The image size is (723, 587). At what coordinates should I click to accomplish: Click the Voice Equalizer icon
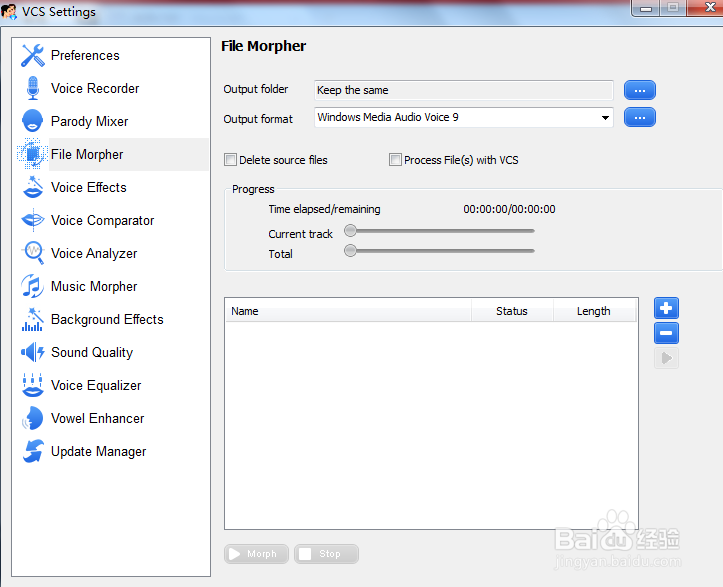tap(32, 385)
